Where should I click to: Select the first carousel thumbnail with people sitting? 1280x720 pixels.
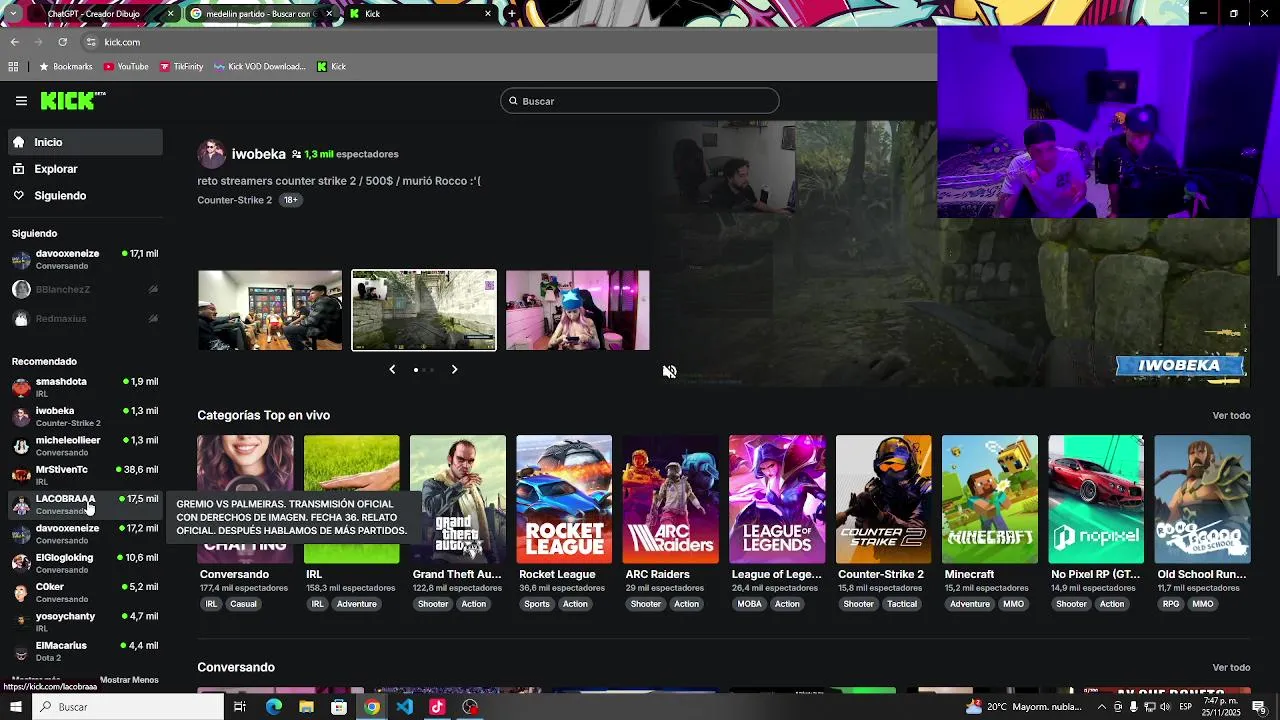(x=270, y=310)
